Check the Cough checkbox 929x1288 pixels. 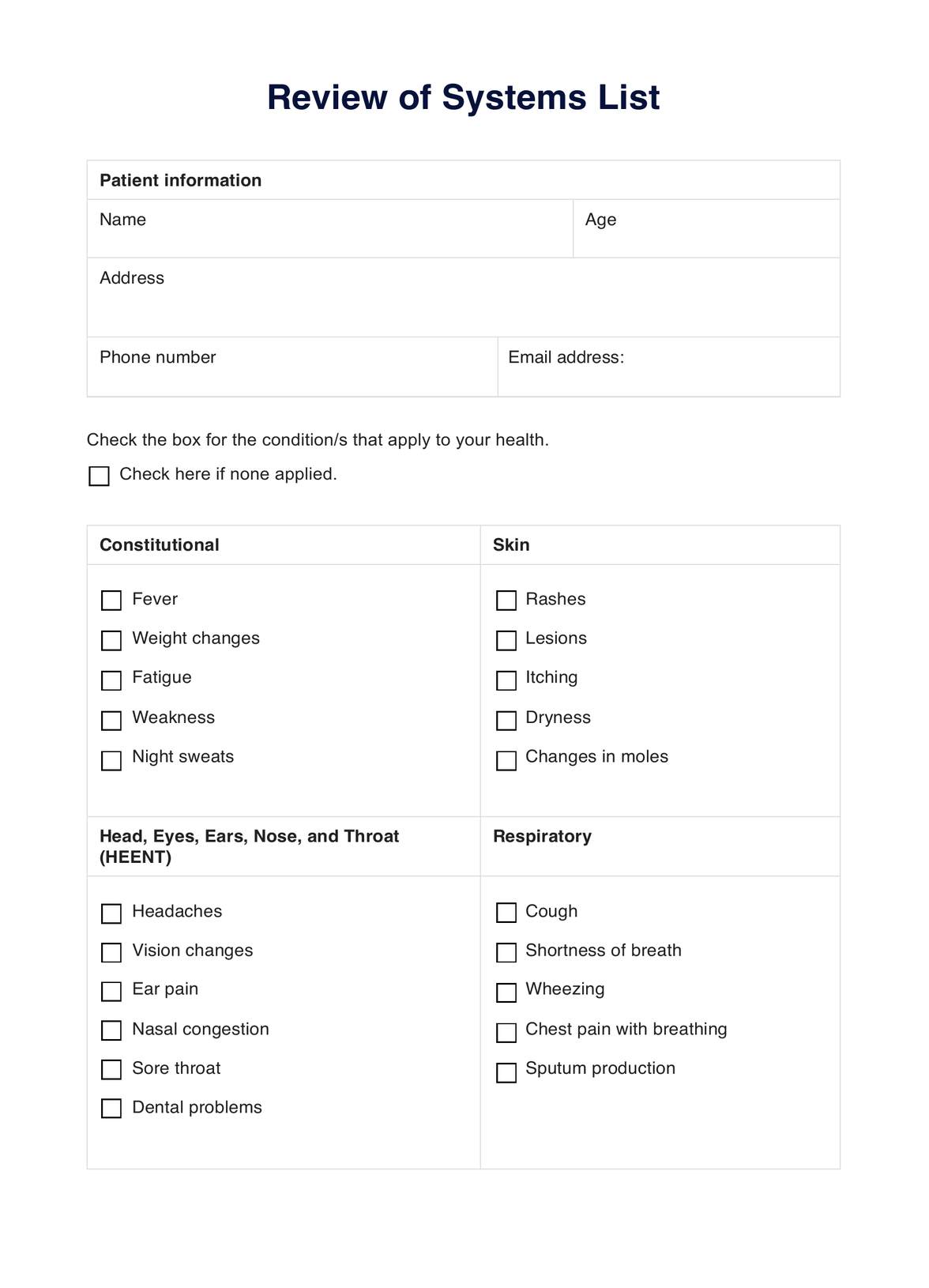point(506,913)
